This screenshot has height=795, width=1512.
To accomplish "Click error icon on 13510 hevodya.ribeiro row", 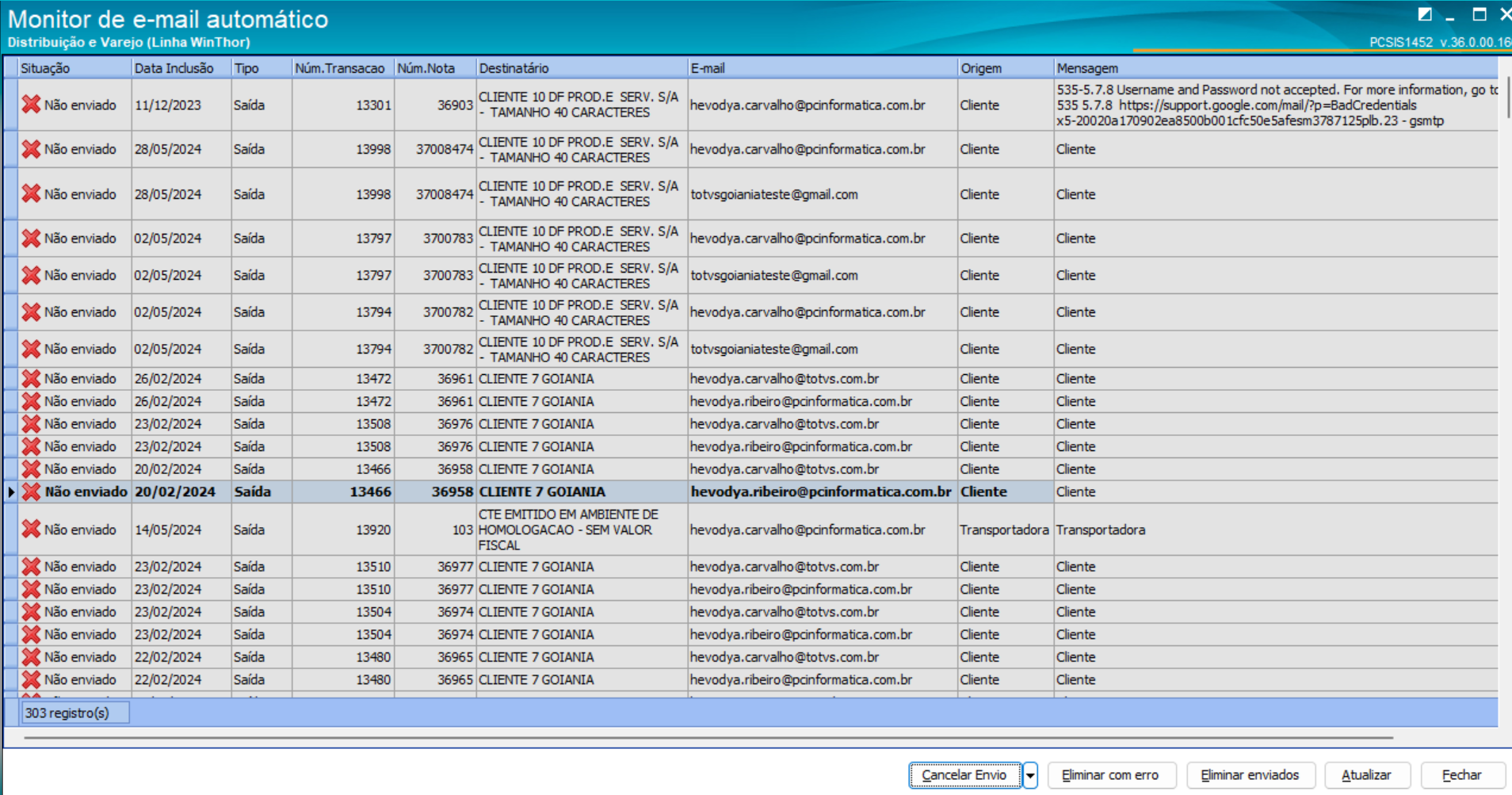I will [31, 589].
